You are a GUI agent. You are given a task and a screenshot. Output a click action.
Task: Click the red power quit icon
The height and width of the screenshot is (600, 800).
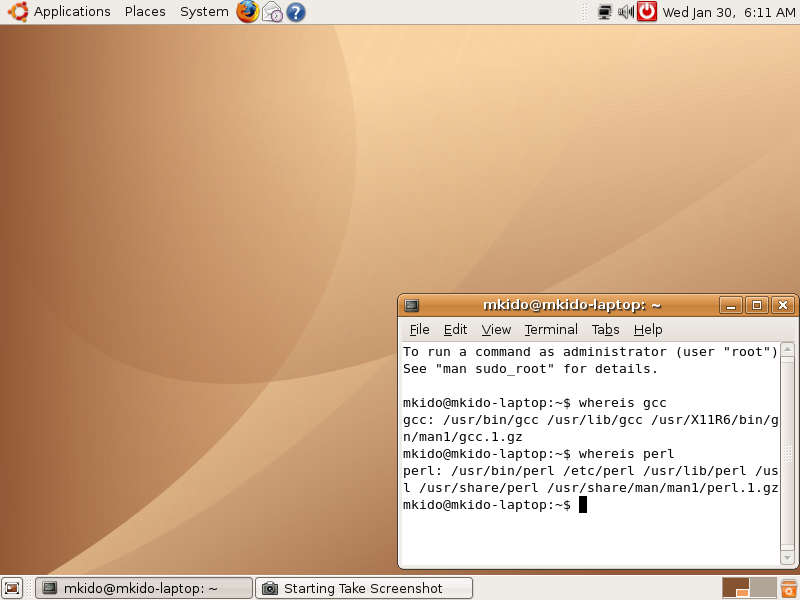pyautogui.click(x=647, y=11)
